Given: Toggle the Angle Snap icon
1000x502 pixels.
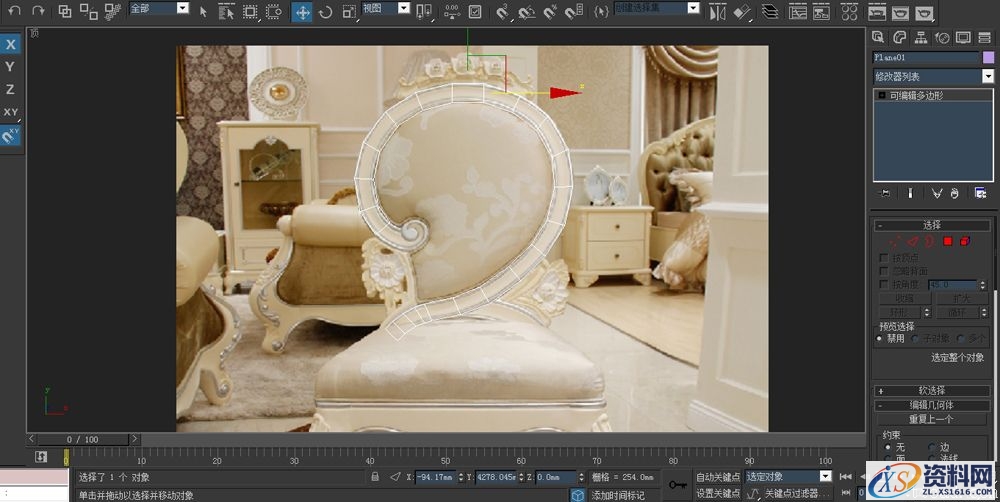Looking at the screenshot, I should tap(527, 11).
